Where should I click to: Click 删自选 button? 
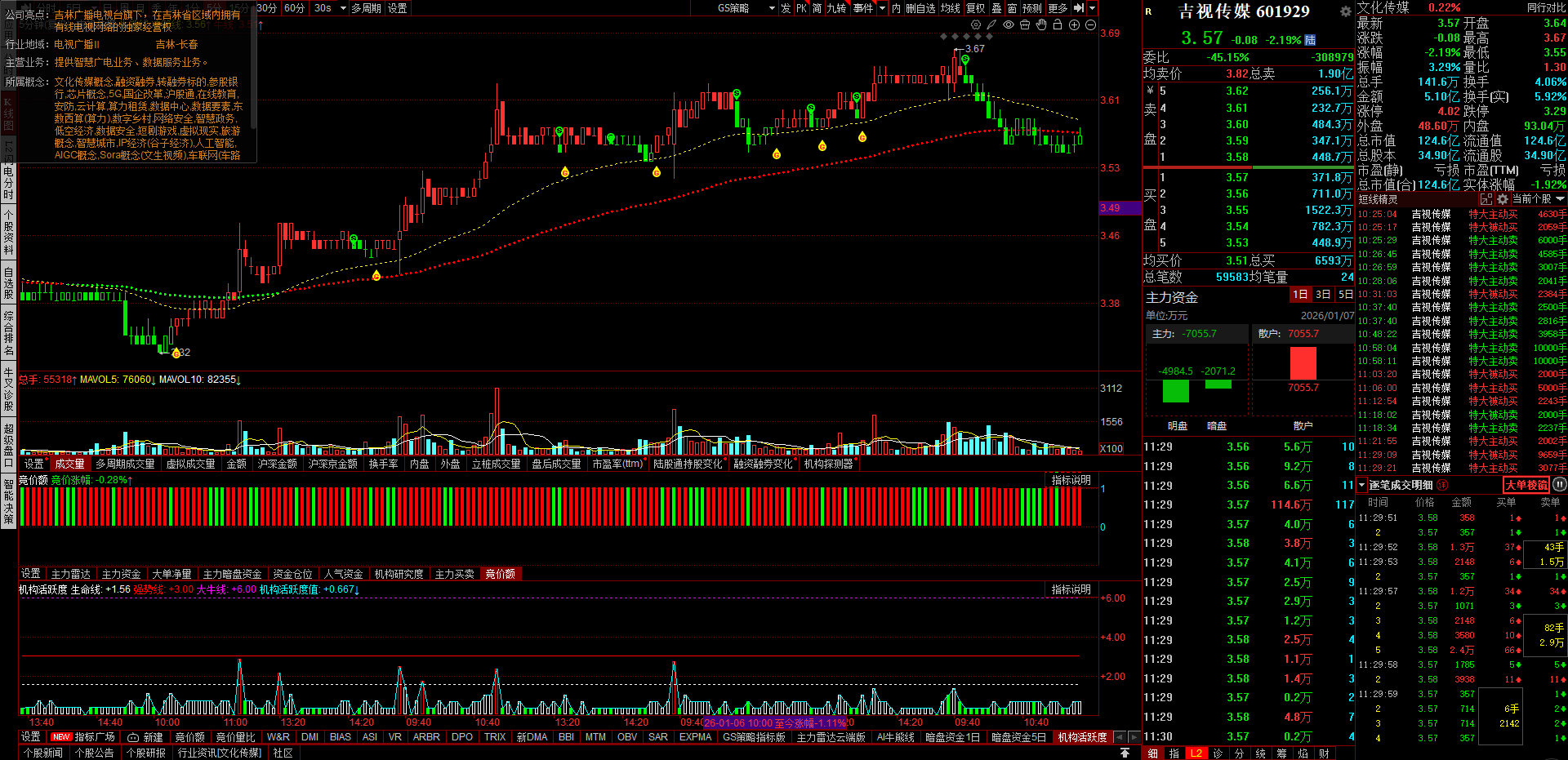pos(920,8)
